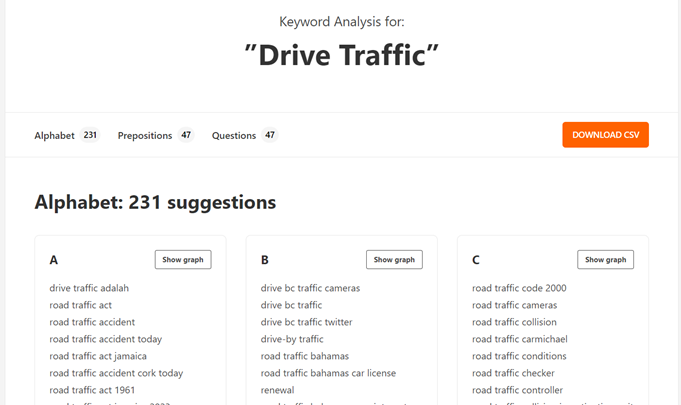Show graph for letter A card
681x405 pixels.
pyautogui.click(x=183, y=260)
